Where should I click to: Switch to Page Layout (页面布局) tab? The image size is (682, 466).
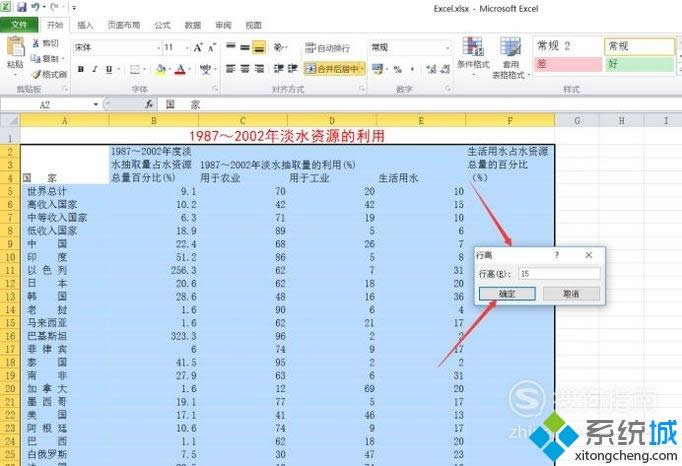click(x=124, y=25)
